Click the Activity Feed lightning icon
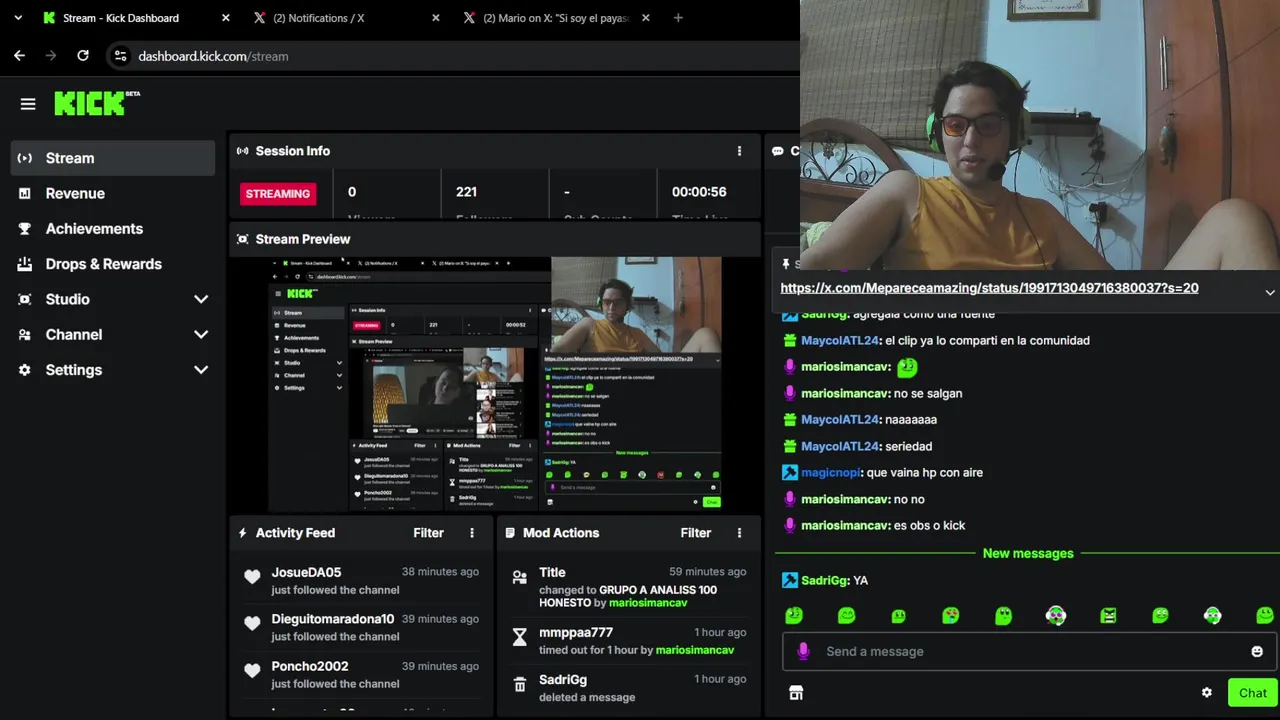This screenshot has height=720, width=1280. 242,533
